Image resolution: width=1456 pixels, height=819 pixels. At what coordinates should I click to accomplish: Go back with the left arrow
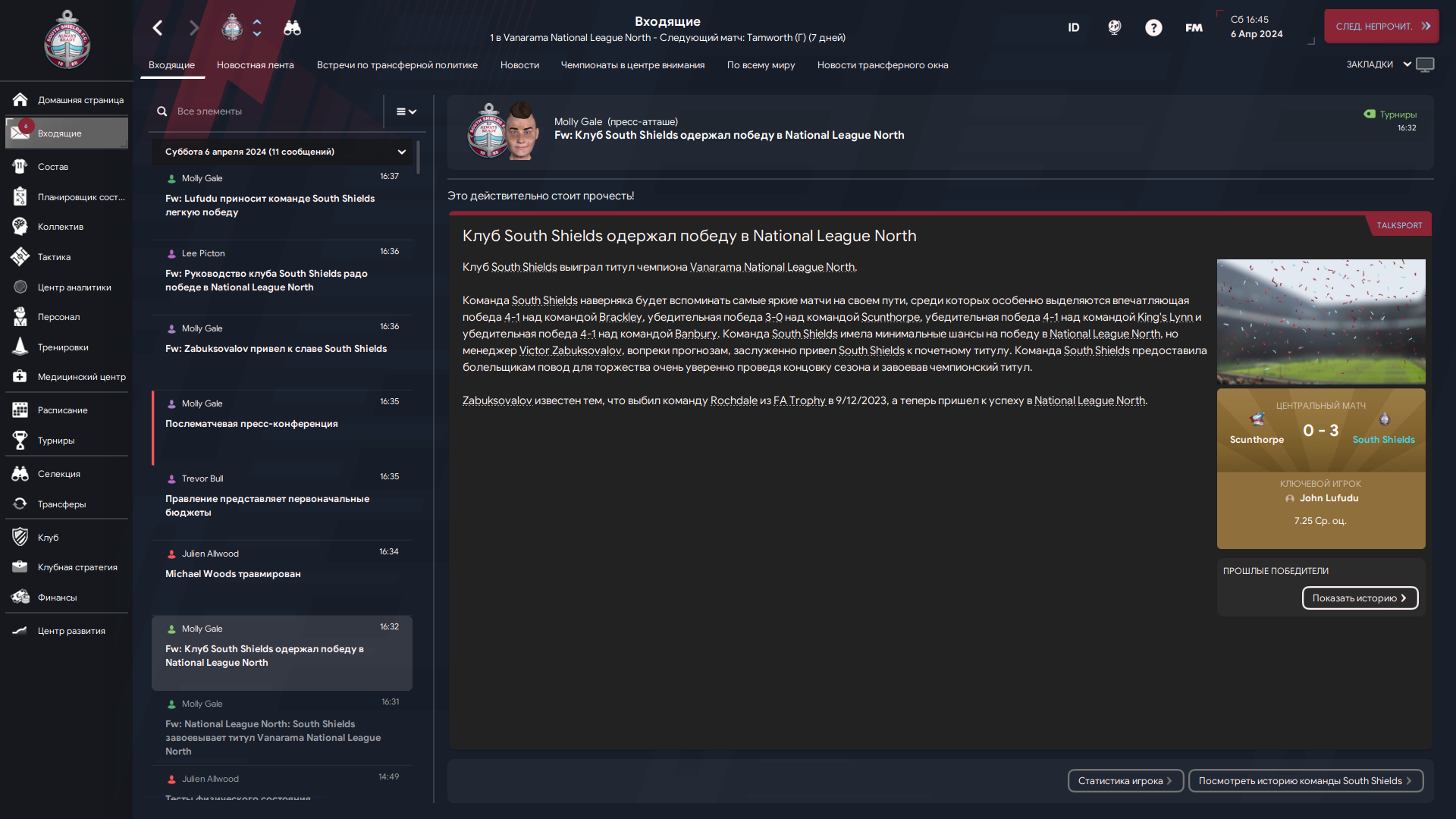coord(158,28)
